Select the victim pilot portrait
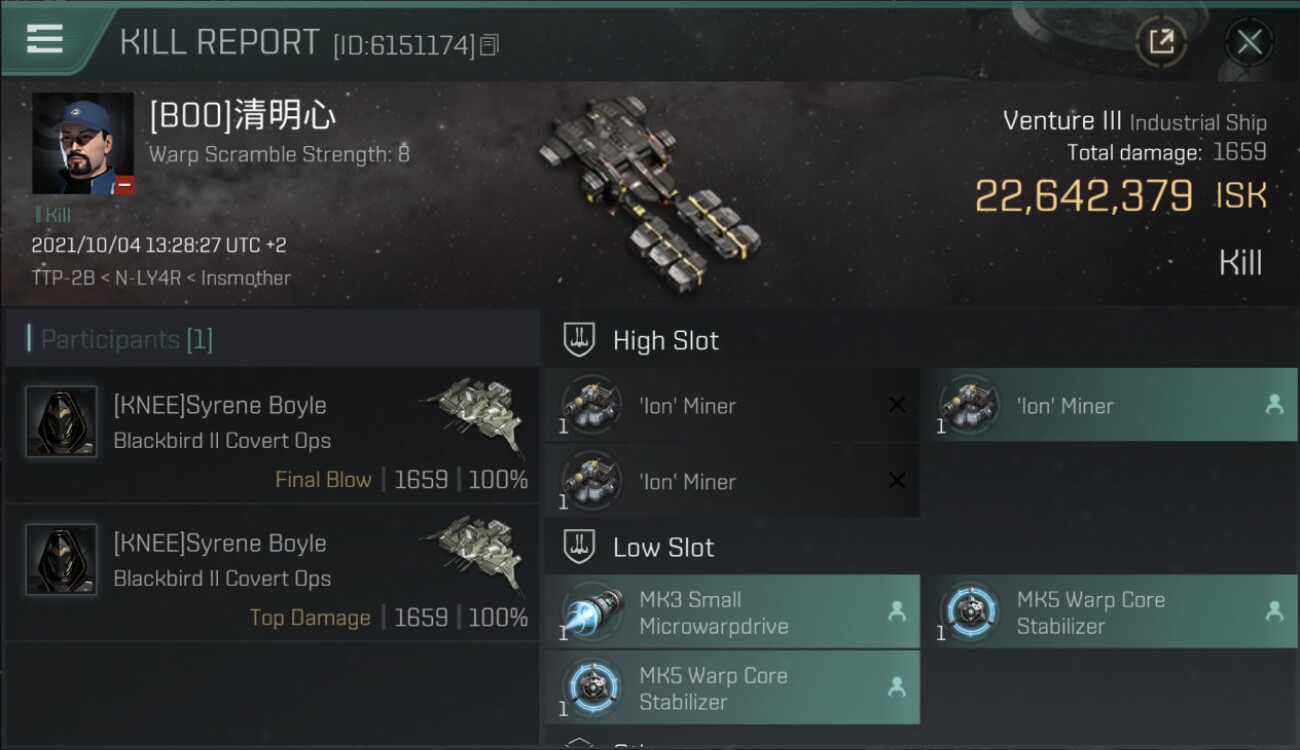This screenshot has height=750, width=1300. click(x=83, y=144)
